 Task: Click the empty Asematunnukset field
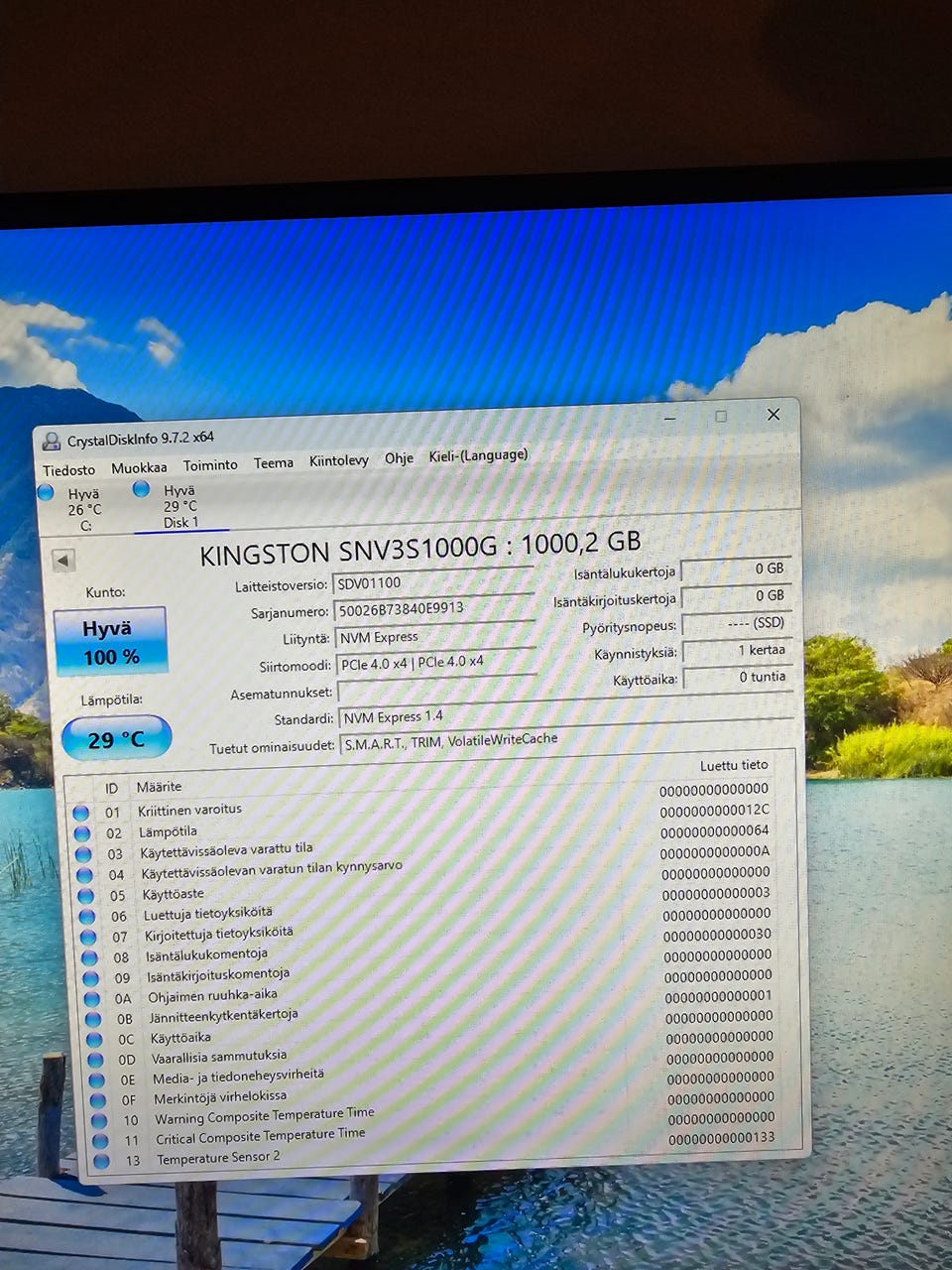(437, 689)
